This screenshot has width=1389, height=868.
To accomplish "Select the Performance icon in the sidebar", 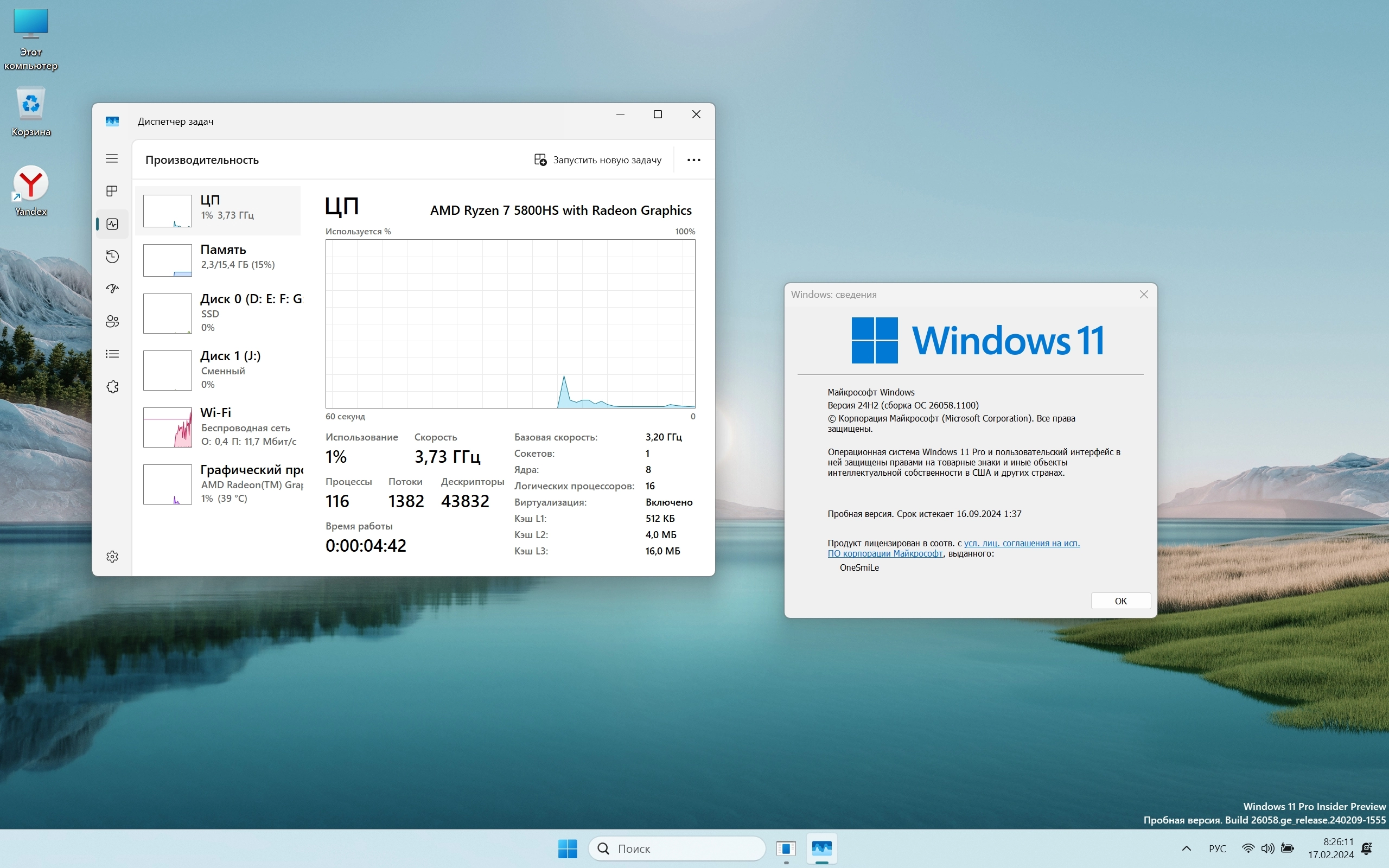I will (112, 224).
